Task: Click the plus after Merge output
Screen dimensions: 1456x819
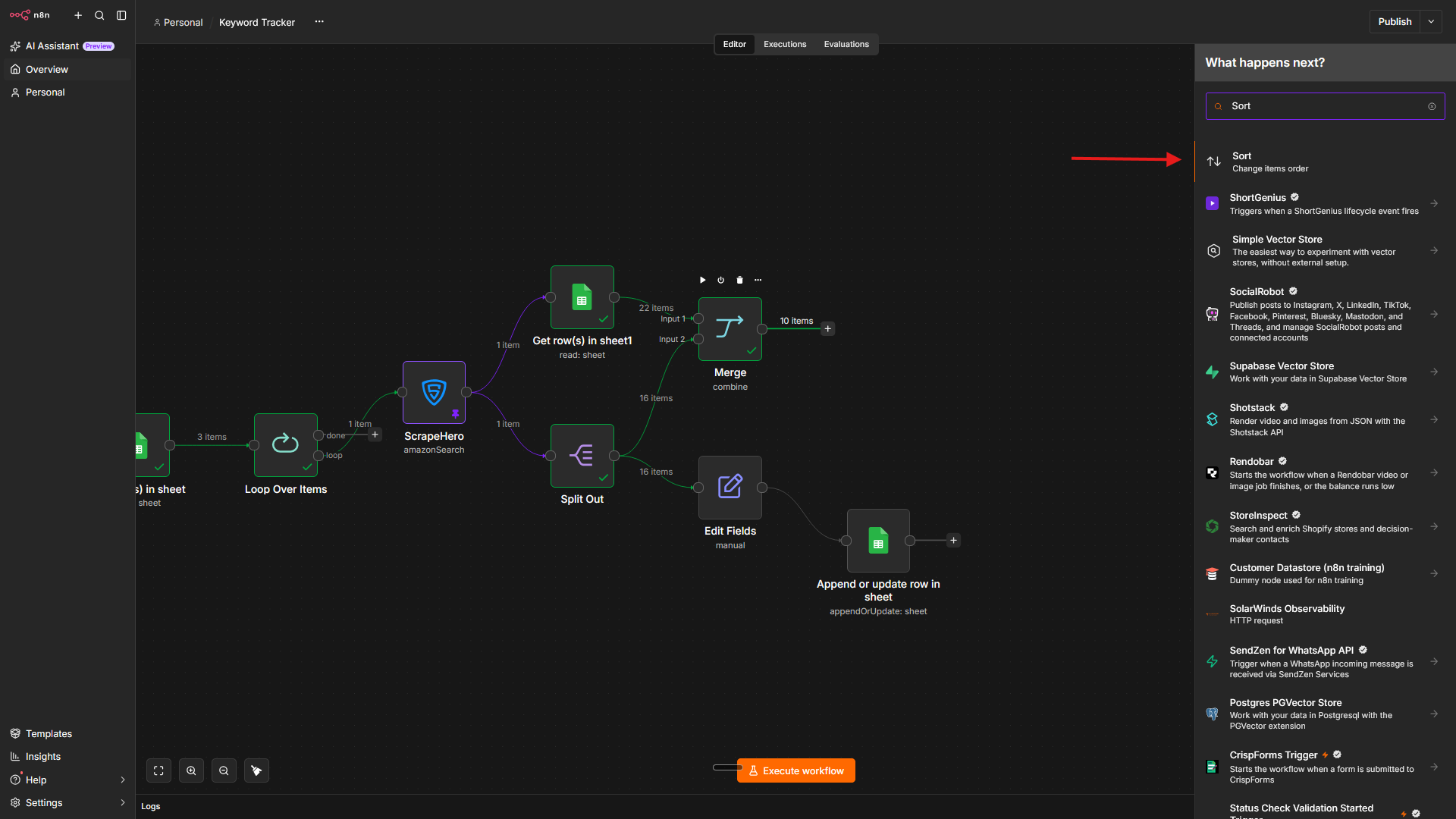Action: click(x=828, y=328)
